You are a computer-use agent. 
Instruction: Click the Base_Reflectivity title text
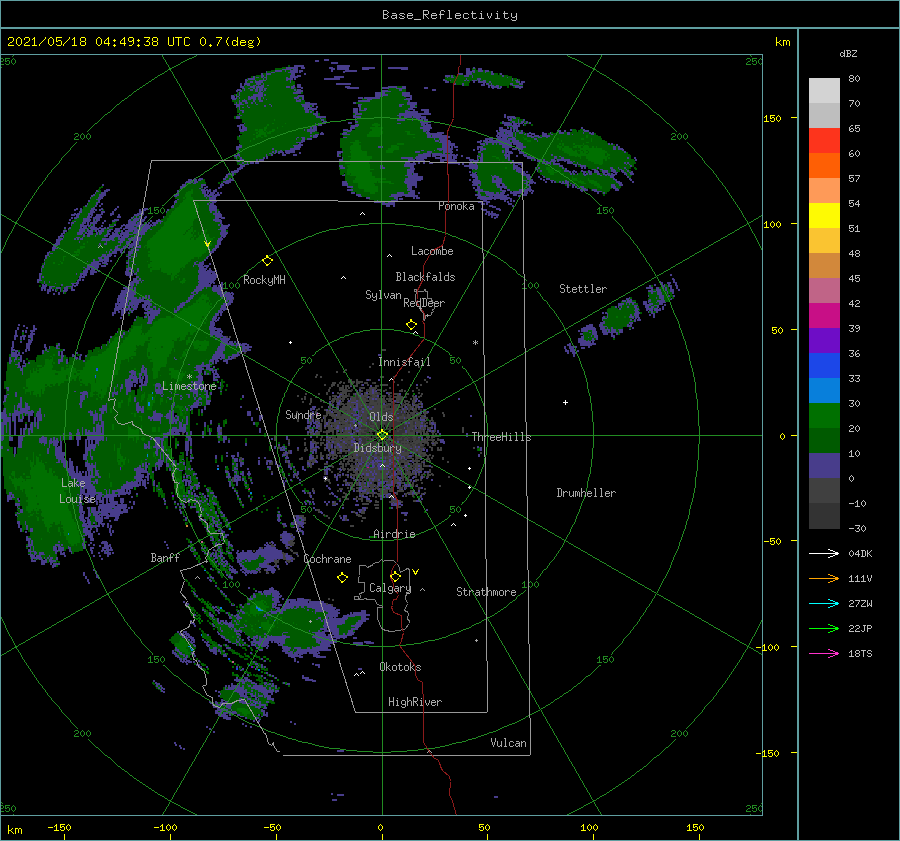click(x=449, y=15)
